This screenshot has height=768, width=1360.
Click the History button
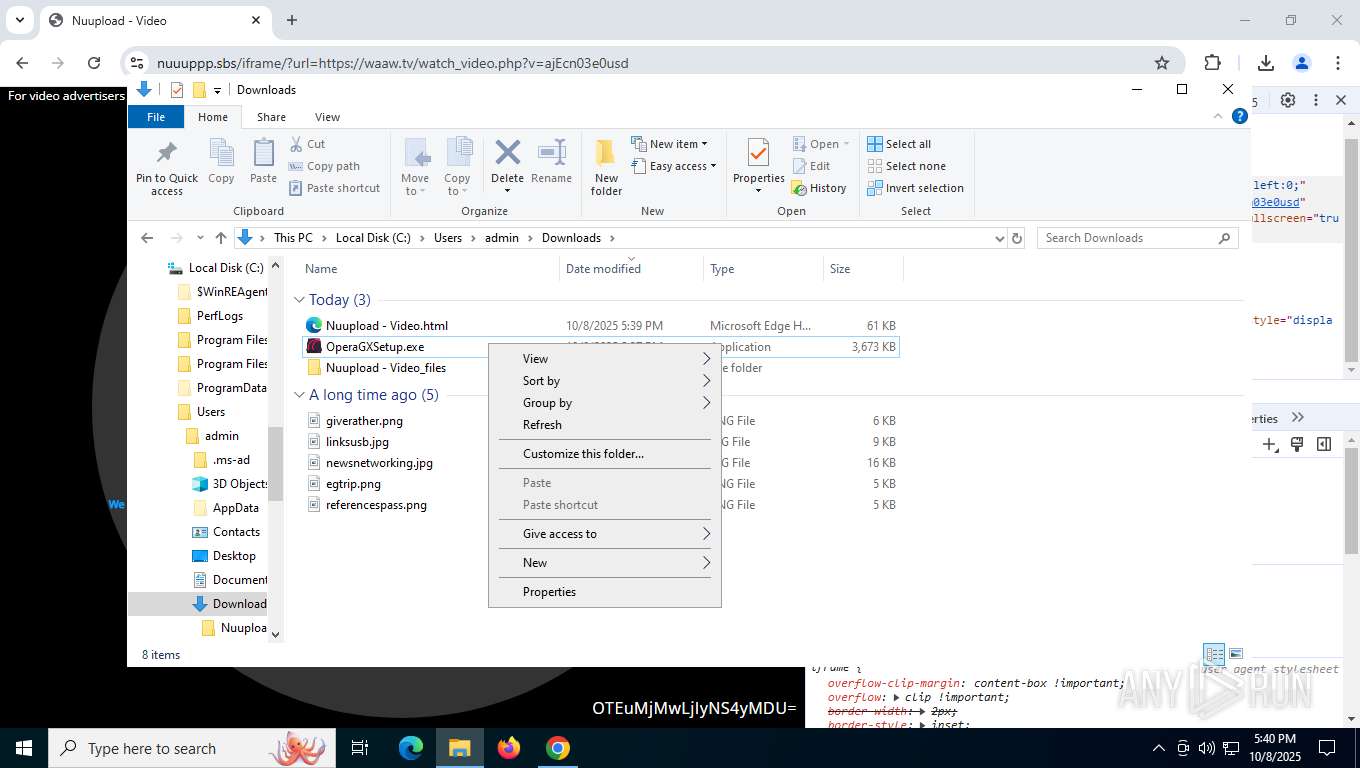819,188
